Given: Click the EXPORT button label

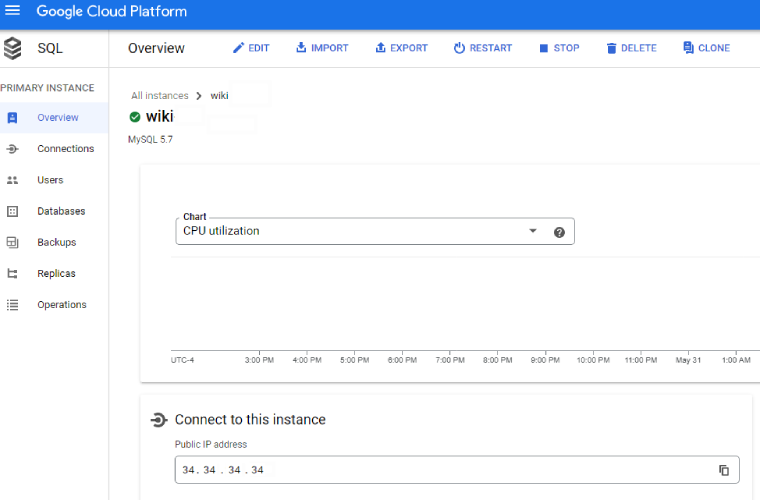Looking at the screenshot, I should pyautogui.click(x=409, y=48).
